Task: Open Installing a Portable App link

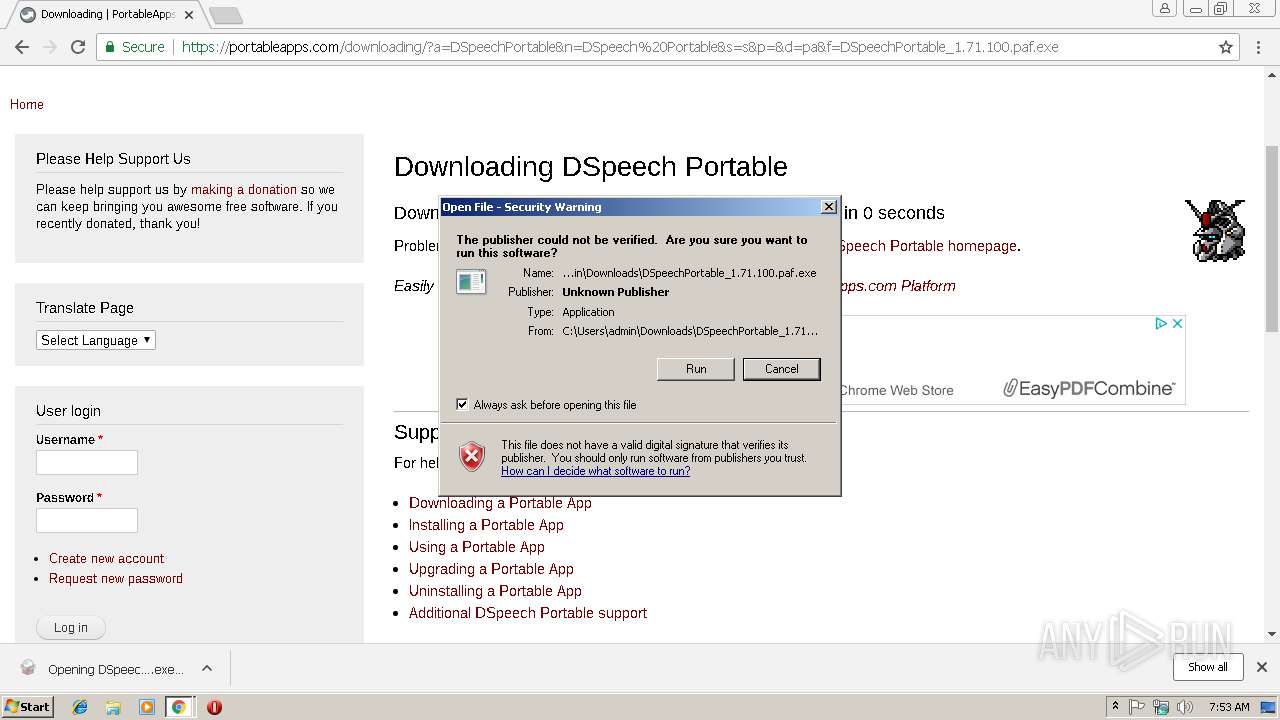Action: [x=486, y=525]
